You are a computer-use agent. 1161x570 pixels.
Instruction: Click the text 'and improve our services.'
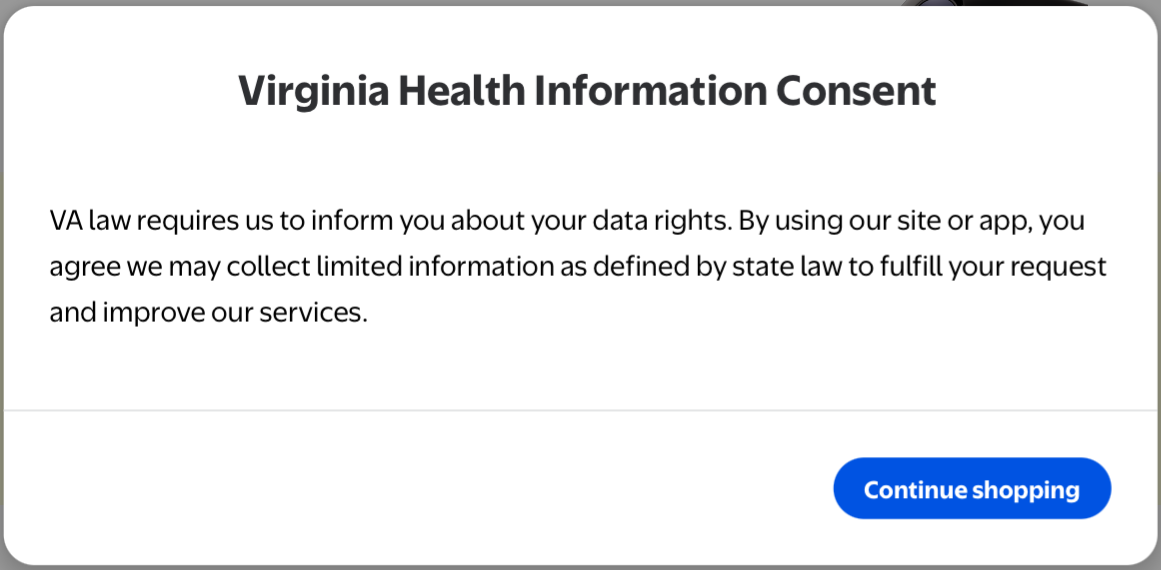209,313
